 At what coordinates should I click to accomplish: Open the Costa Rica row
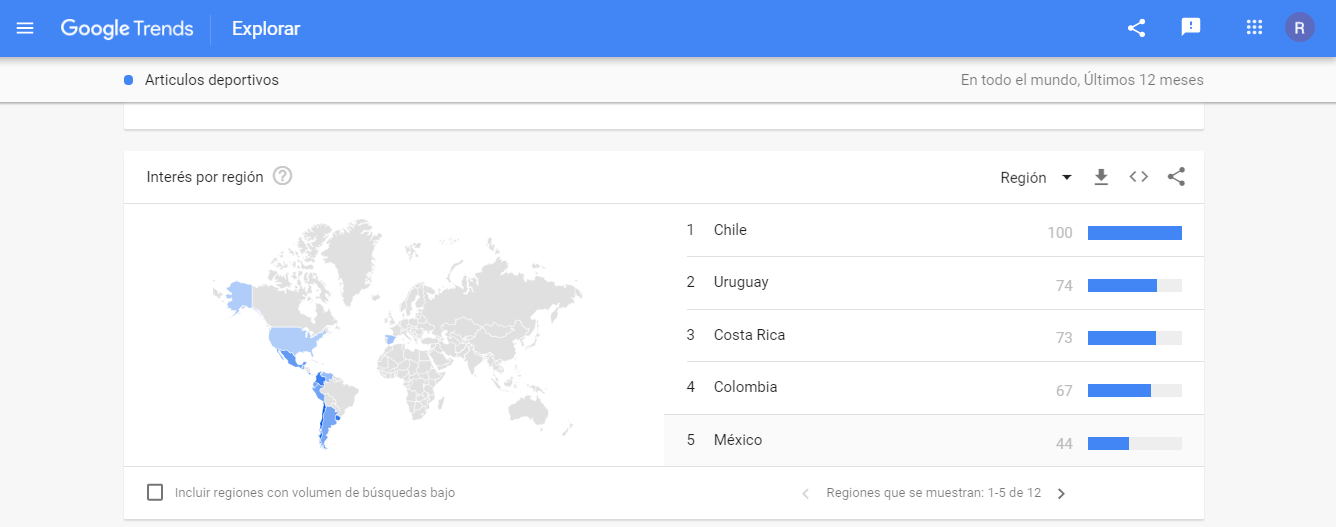(934, 335)
